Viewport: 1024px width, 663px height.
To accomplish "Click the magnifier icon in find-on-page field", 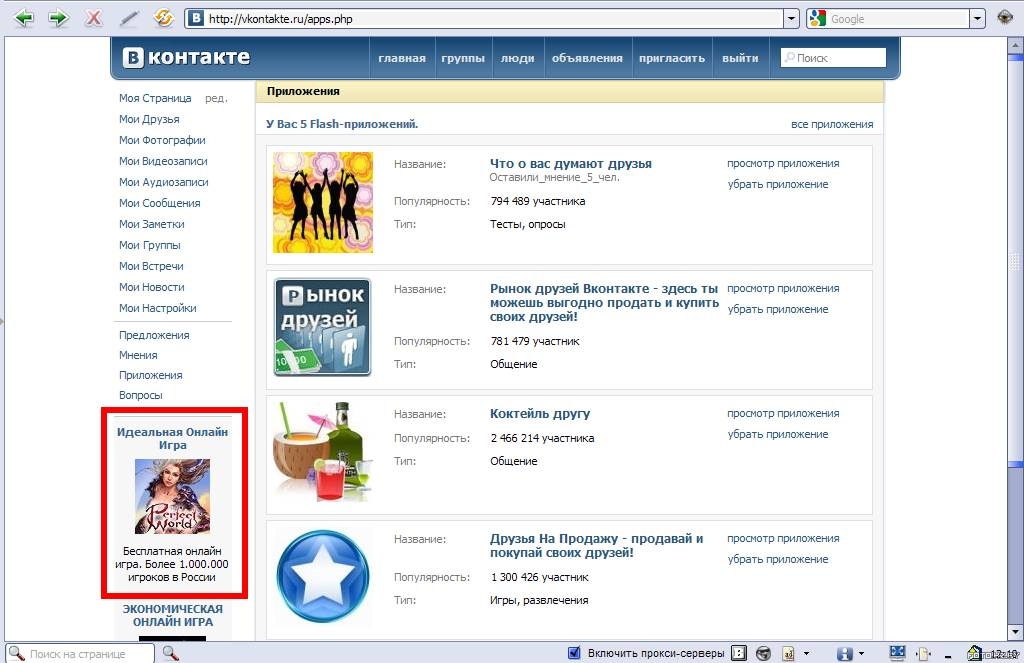I will point(16,653).
